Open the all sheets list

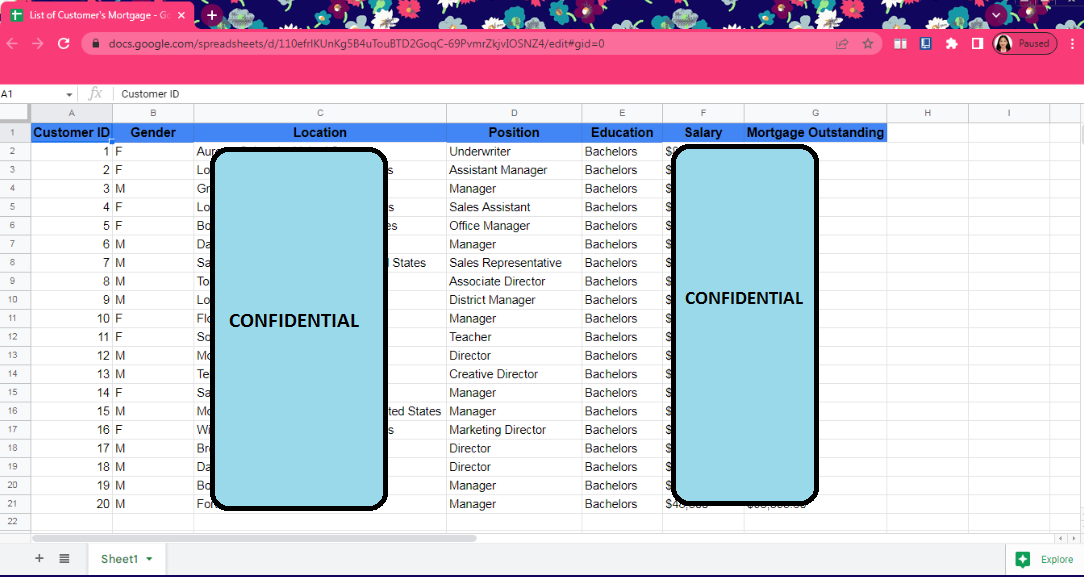(x=64, y=558)
